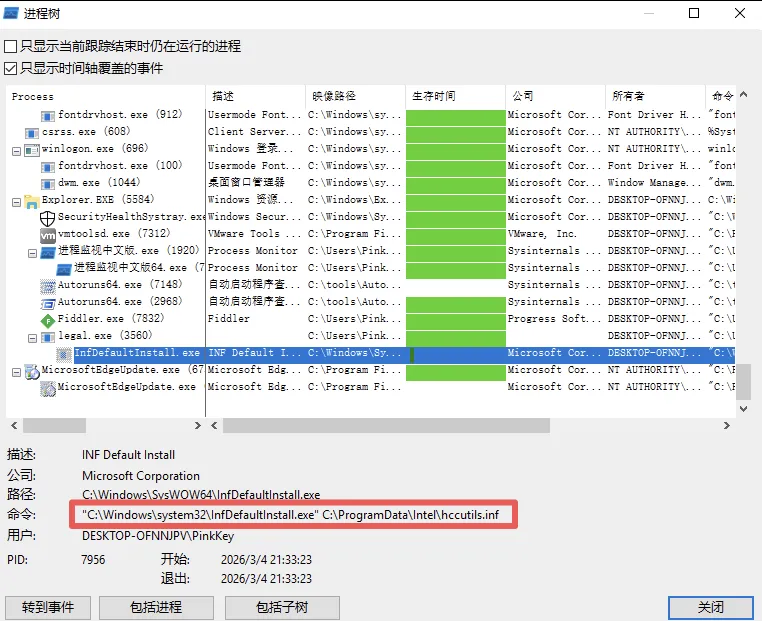The image size is (762, 621).
Task: Enable 只显示当前跟踪结束时仍在运行的进程 checkbox
Action: [10, 47]
